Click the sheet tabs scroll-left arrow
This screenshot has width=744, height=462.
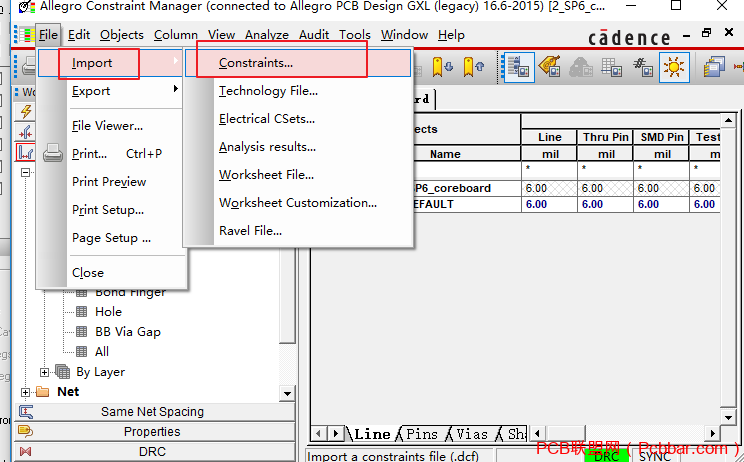pos(318,433)
